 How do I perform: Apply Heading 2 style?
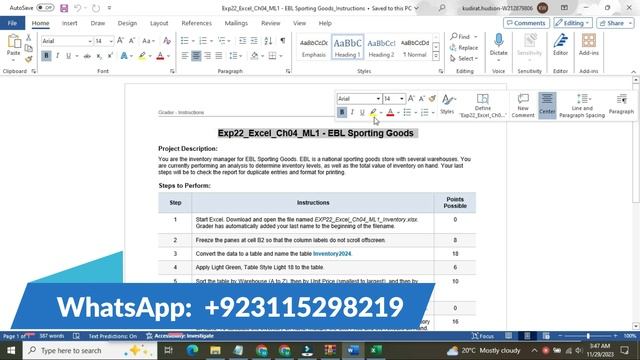click(381, 47)
